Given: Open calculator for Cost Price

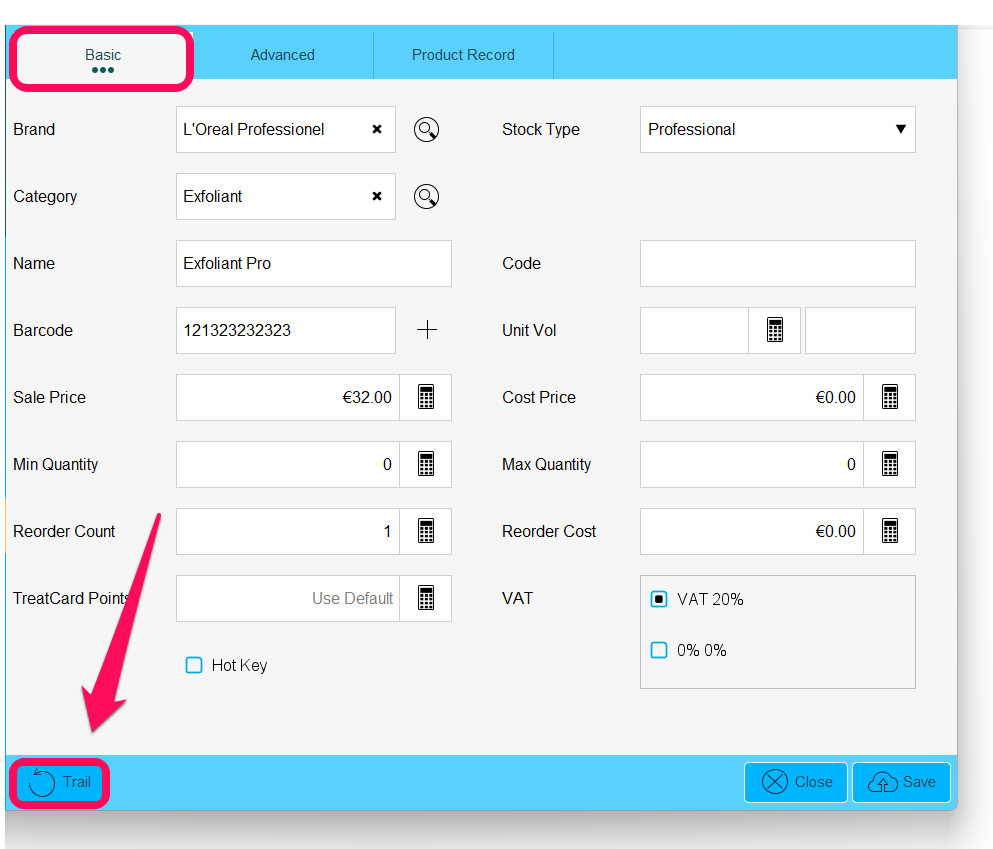Looking at the screenshot, I should 890,398.
